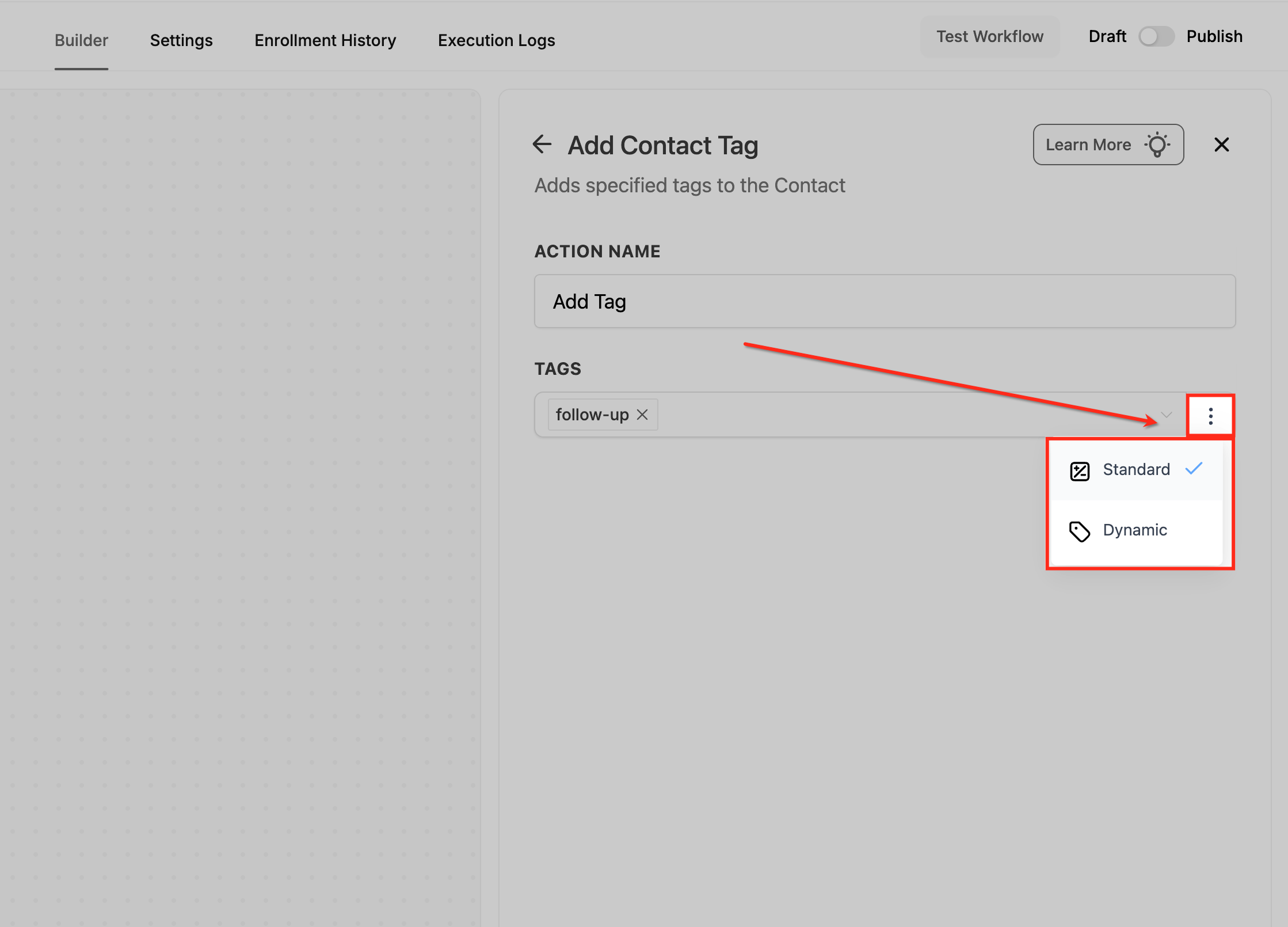Click the blue checkmark next to Standard

(x=1194, y=469)
